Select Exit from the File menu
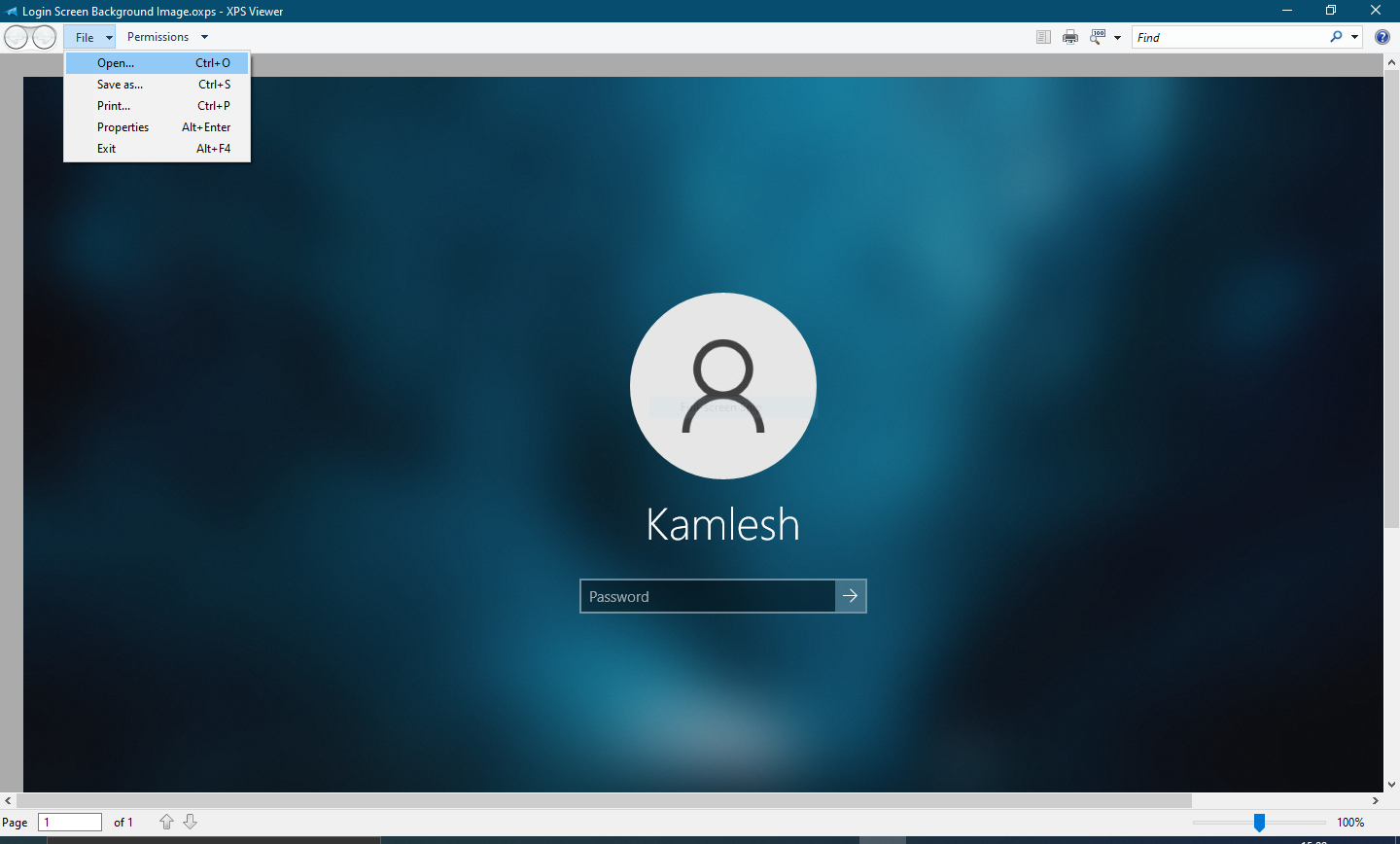Viewport: 1400px width, 844px height. pyautogui.click(x=106, y=148)
